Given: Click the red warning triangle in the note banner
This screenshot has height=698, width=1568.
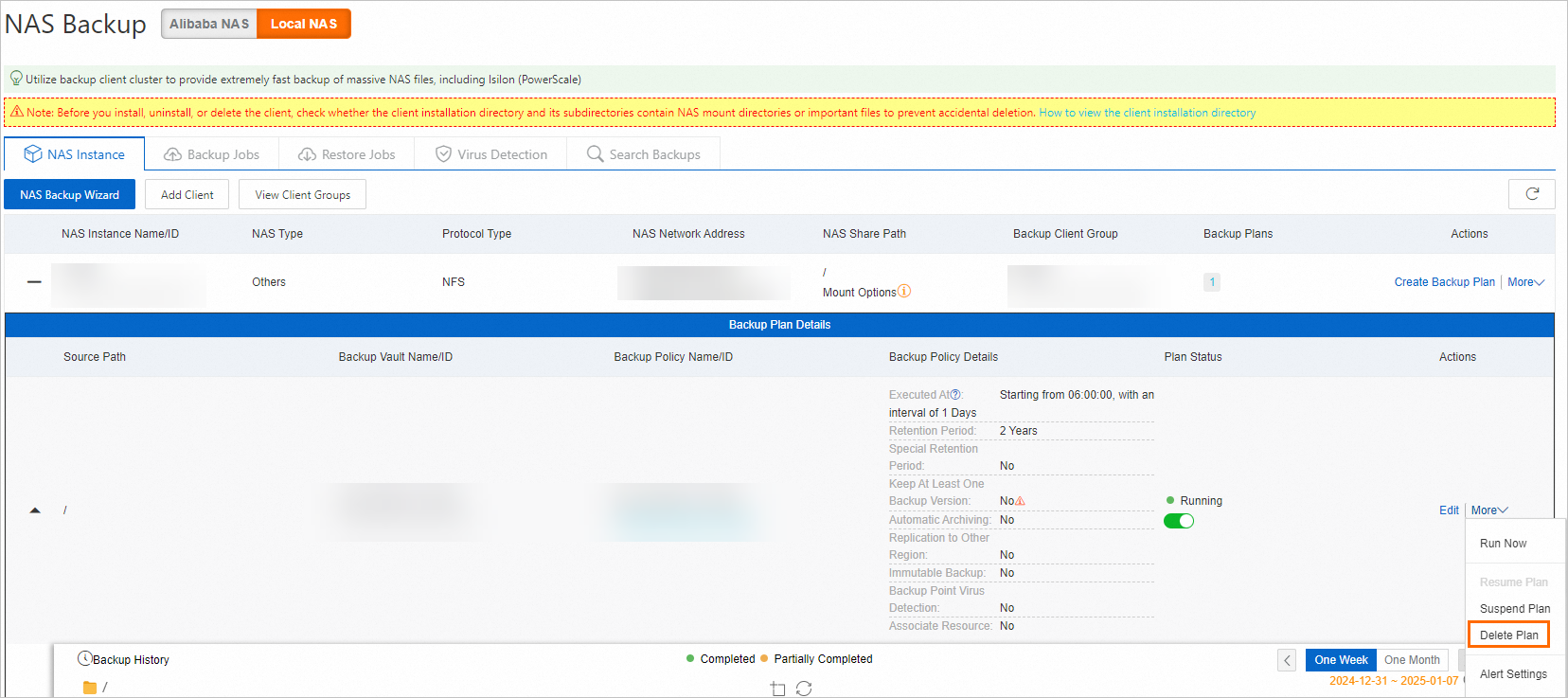Looking at the screenshot, I should point(16,112).
